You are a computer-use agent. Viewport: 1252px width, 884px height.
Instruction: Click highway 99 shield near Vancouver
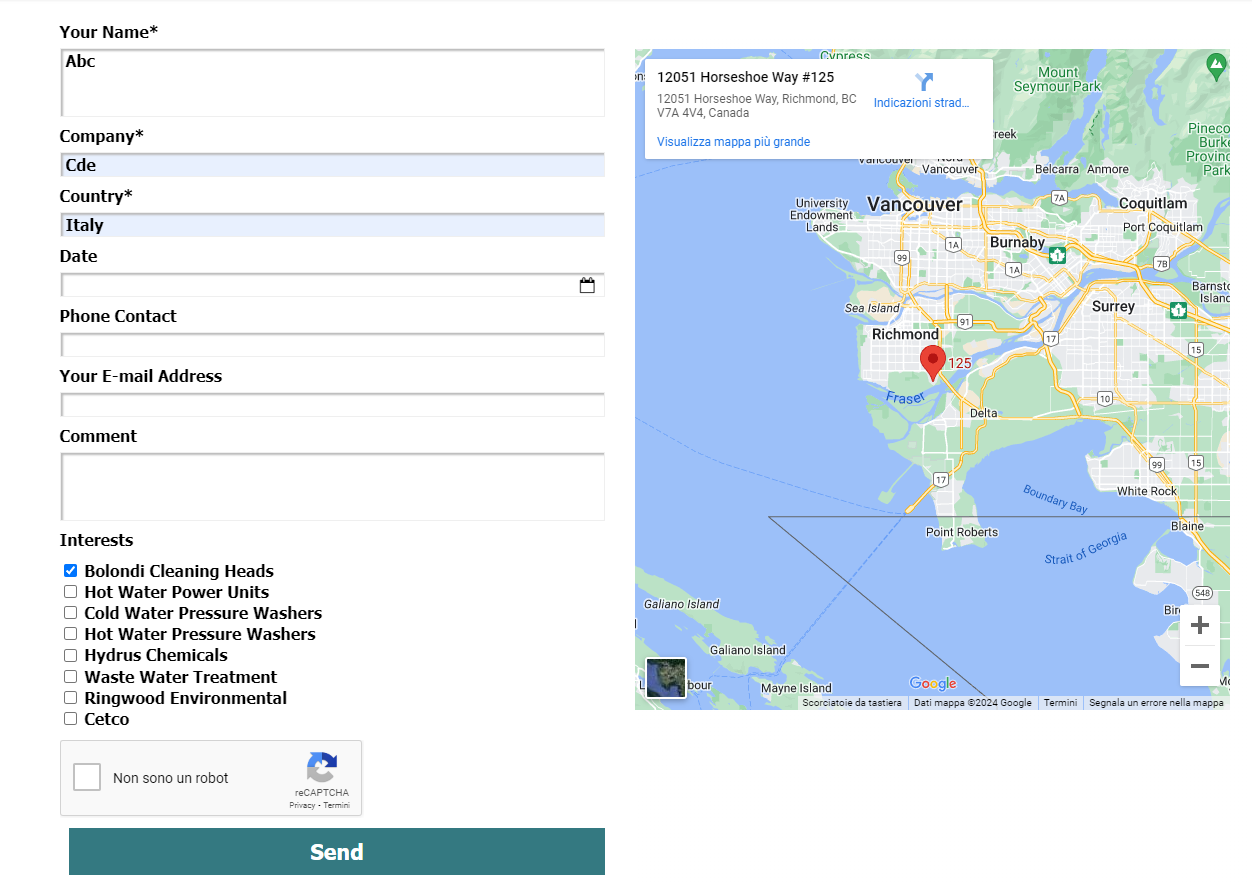pyautogui.click(x=902, y=258)
